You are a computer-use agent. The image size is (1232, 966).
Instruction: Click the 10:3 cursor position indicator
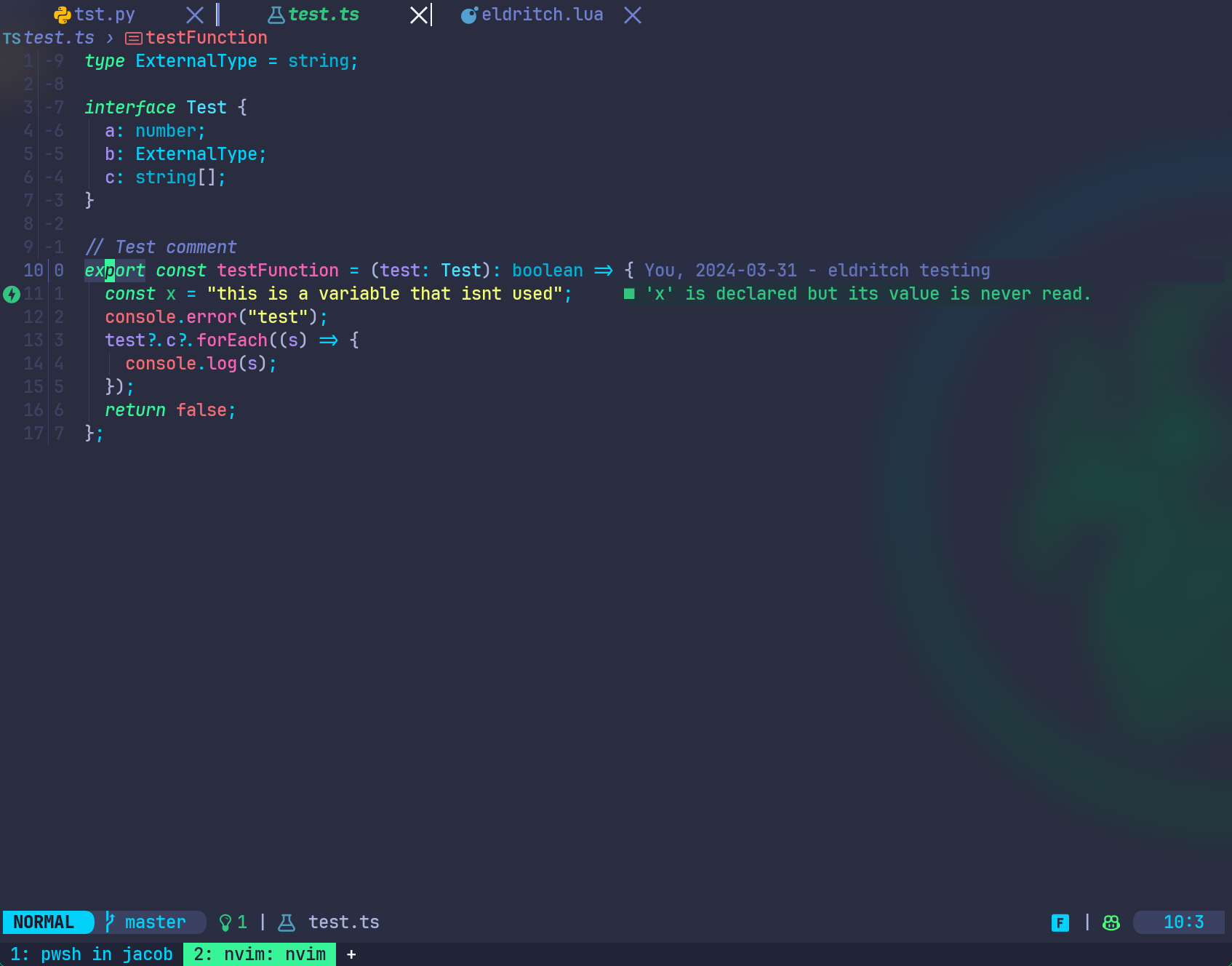(x=1183, y=922)
